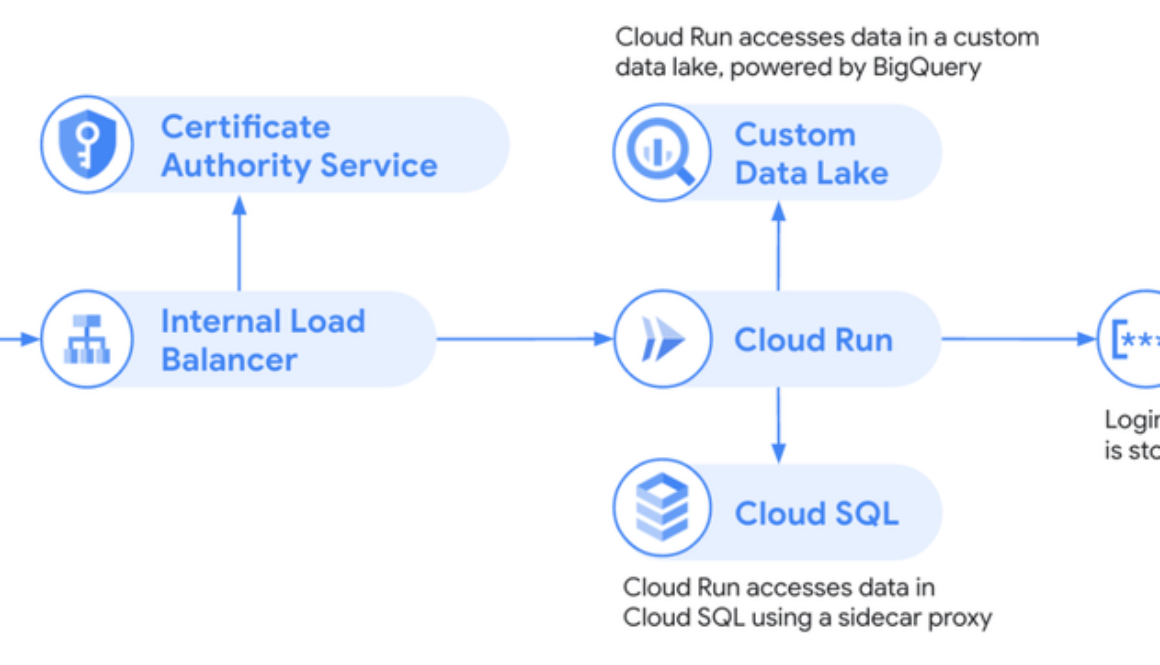This screenshot has width=1160, height=665.
Task: Select the Internal Load Balancer label
Action: [x=263, y=340]
